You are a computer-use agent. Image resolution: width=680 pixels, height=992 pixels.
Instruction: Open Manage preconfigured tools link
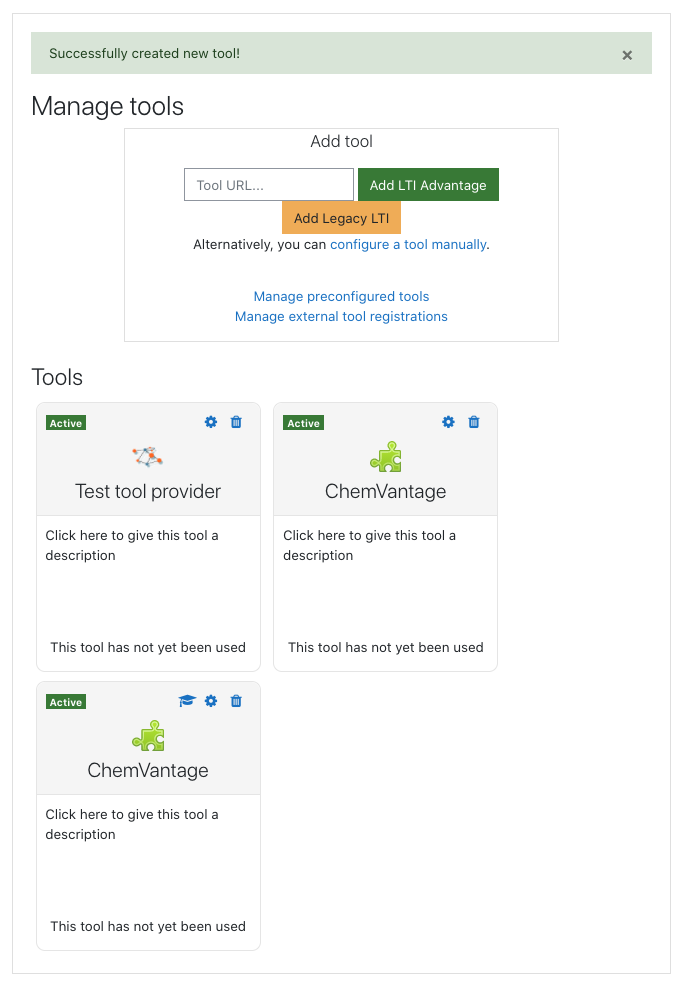(342, 296)
